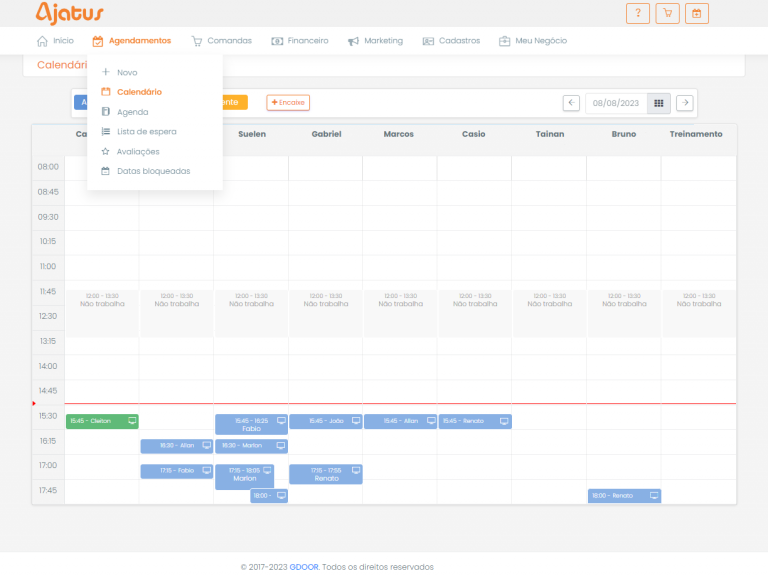
Task: Click the add-appointment calendar icon in header
Action: (697, 13)
